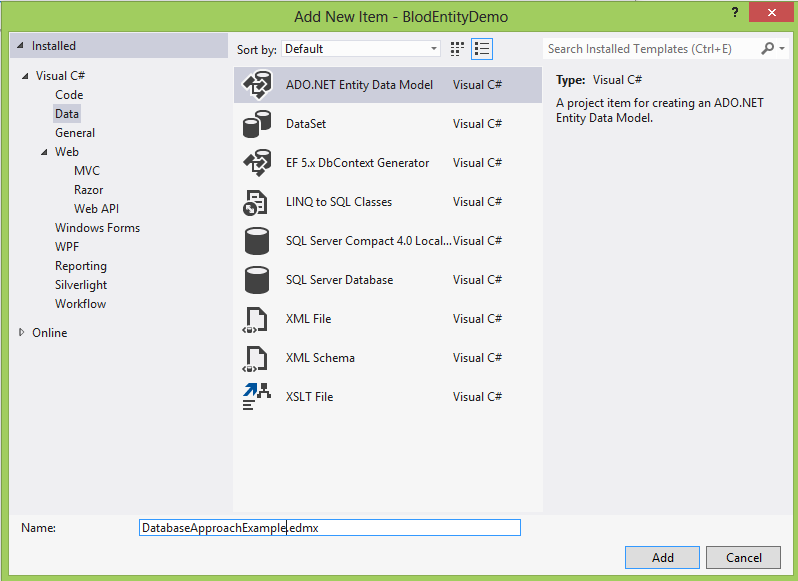Click the 'XSLT File' template name
The height and width of the screenshot is (581, 798).
pos(309,397)
